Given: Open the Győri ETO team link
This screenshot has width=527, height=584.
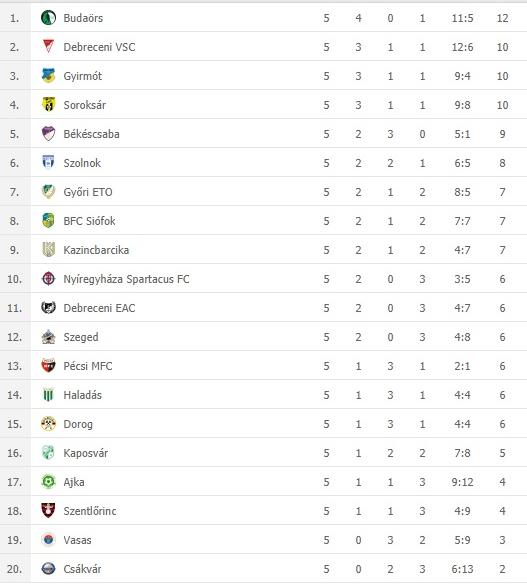Looking at the screenshot, I should pos(88,192).
